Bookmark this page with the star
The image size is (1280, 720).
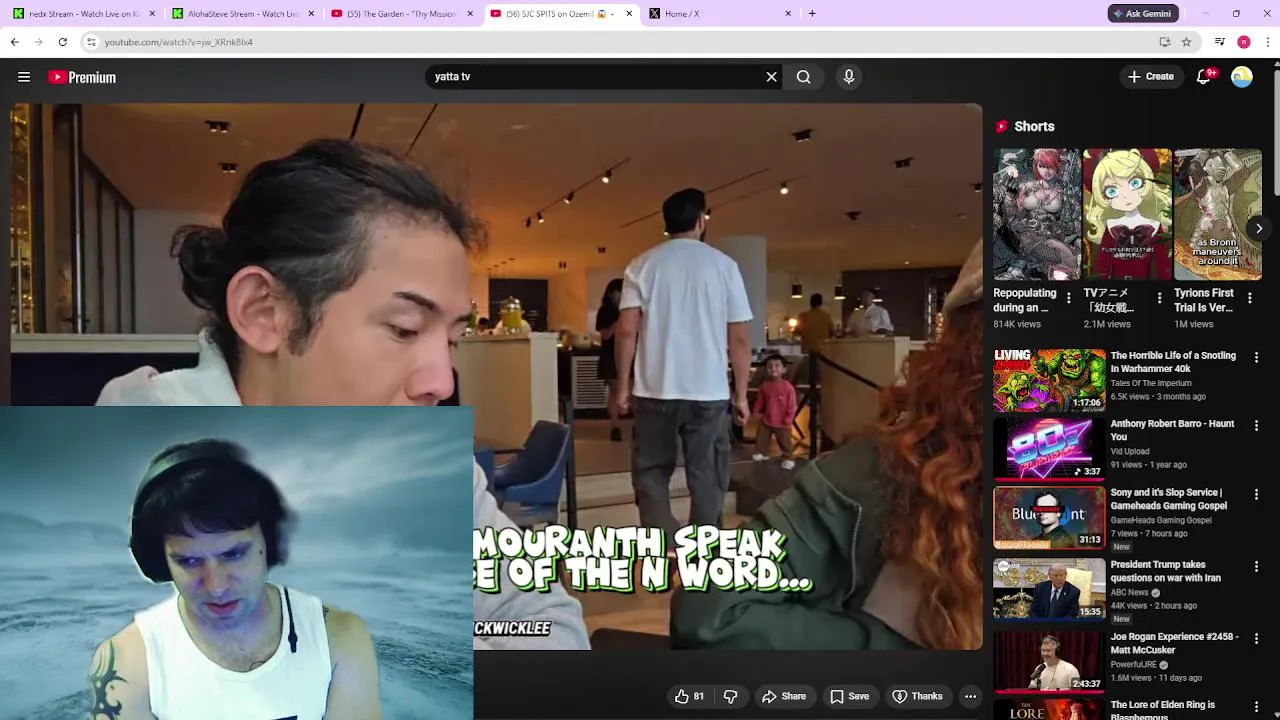tap(1186, 42)
